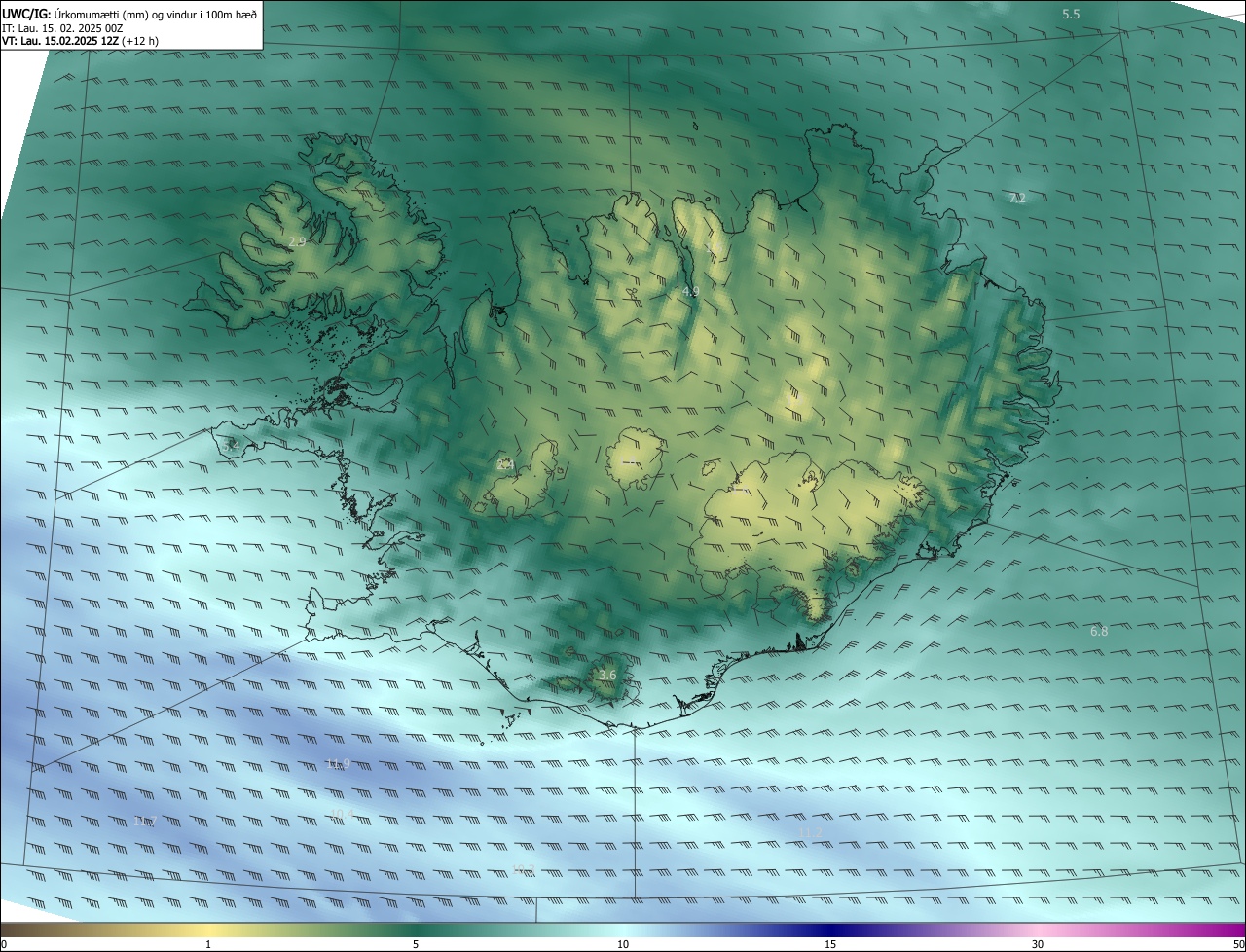Click the '0' tick label on the color scale
The height and width of the screenshot is (952, 1246).
3,944
